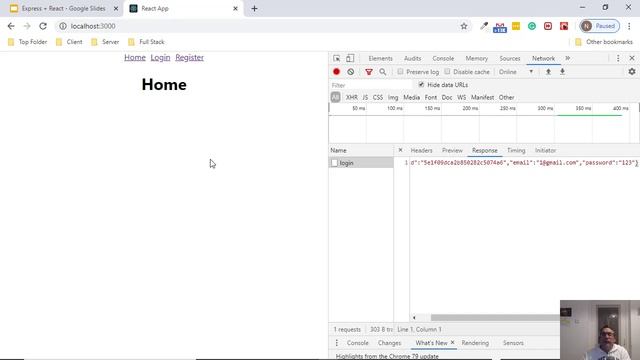Close the request details pane

point(400,150)
